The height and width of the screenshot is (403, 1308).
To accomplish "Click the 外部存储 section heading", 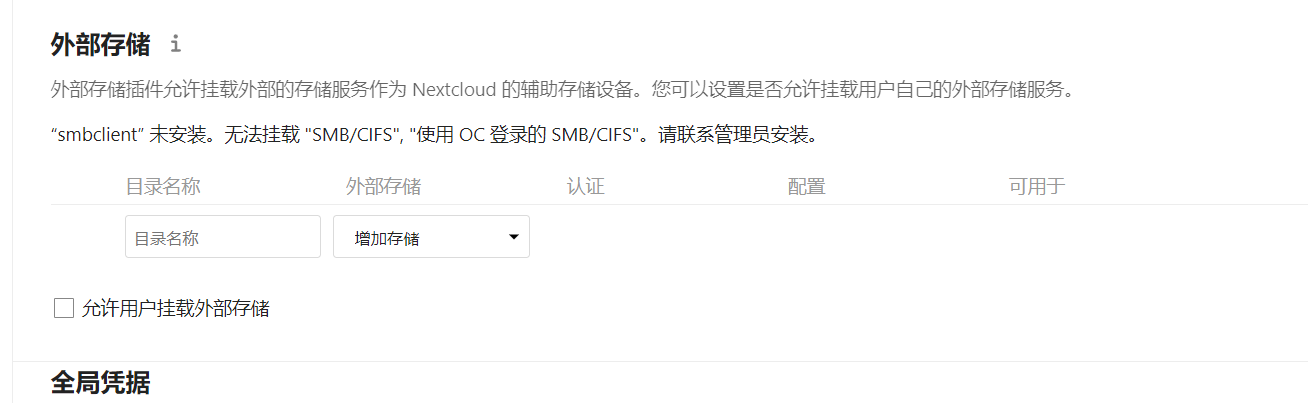I will coord(100,44).
